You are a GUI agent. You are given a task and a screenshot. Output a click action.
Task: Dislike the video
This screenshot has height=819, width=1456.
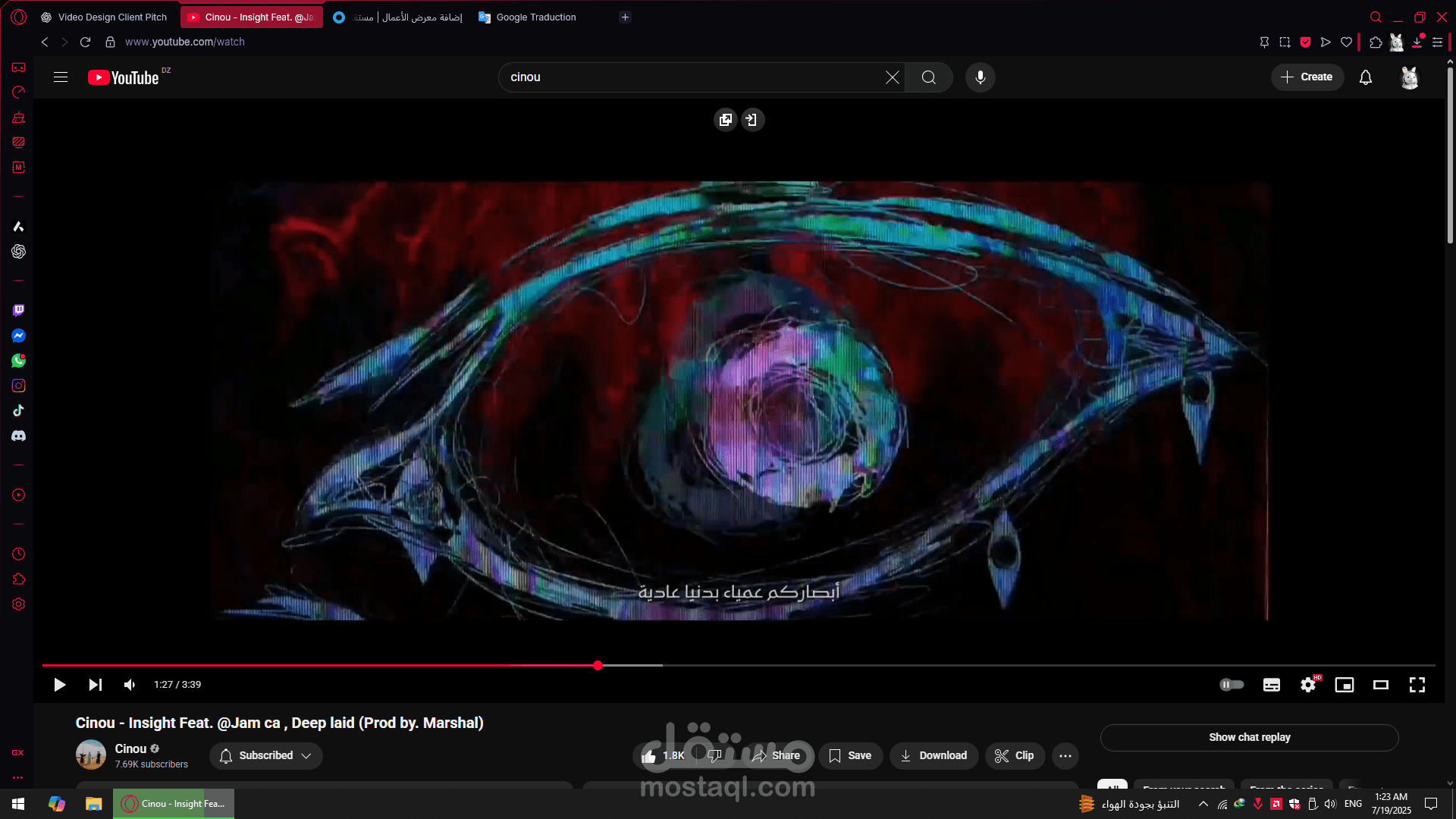pos(714,756)
